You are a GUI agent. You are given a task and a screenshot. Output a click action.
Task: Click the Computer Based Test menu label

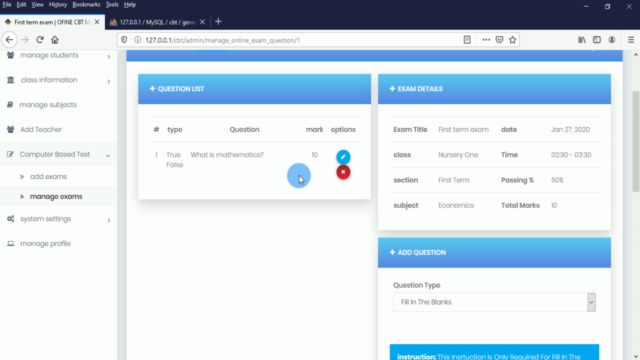pos(55,154)
